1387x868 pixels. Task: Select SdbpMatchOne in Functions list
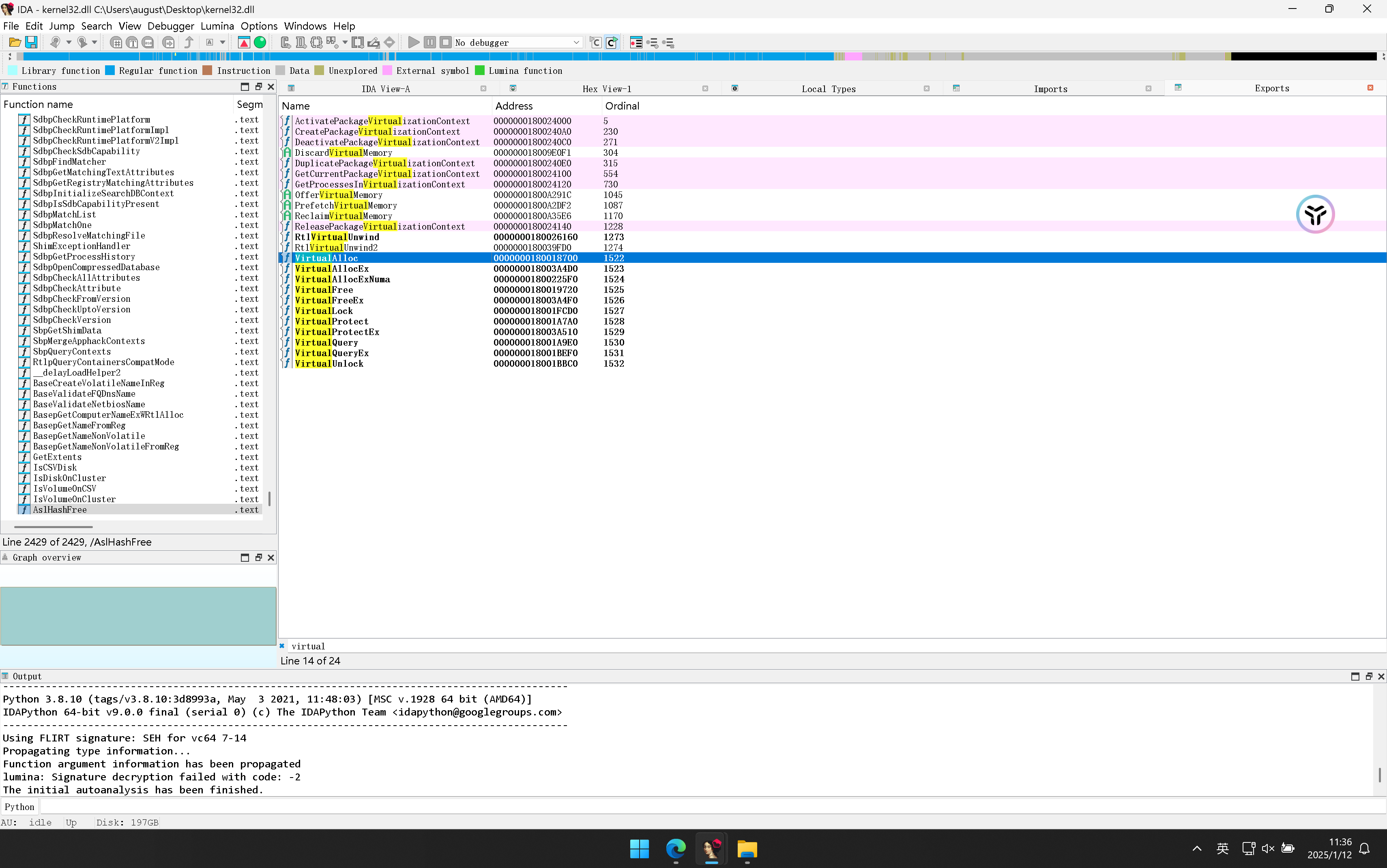pos(62,225)
